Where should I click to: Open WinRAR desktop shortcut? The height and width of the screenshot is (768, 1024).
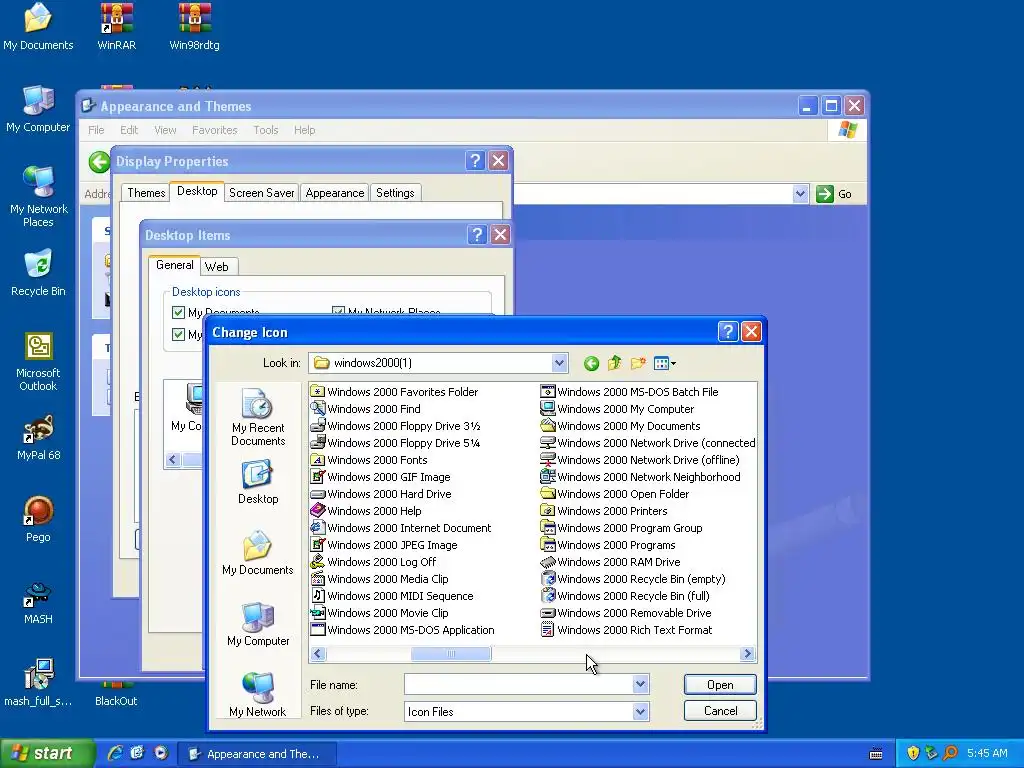[116, 27]
